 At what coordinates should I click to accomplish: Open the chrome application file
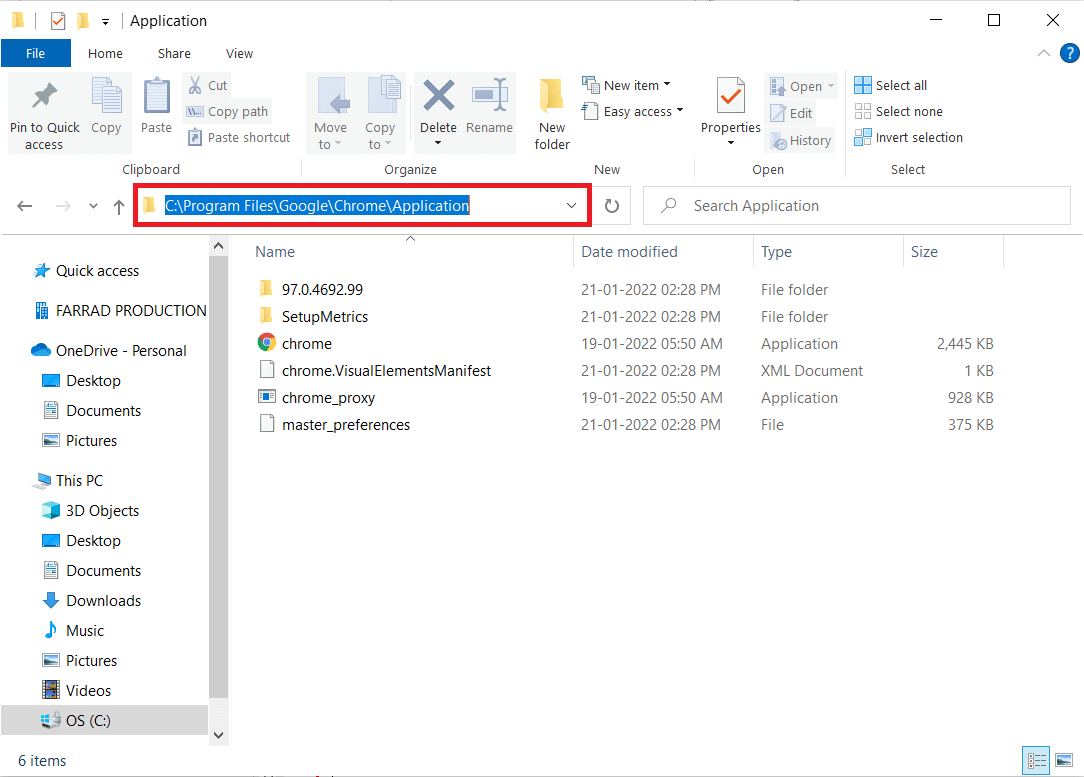pyautogui.click(x=306, y=344)
